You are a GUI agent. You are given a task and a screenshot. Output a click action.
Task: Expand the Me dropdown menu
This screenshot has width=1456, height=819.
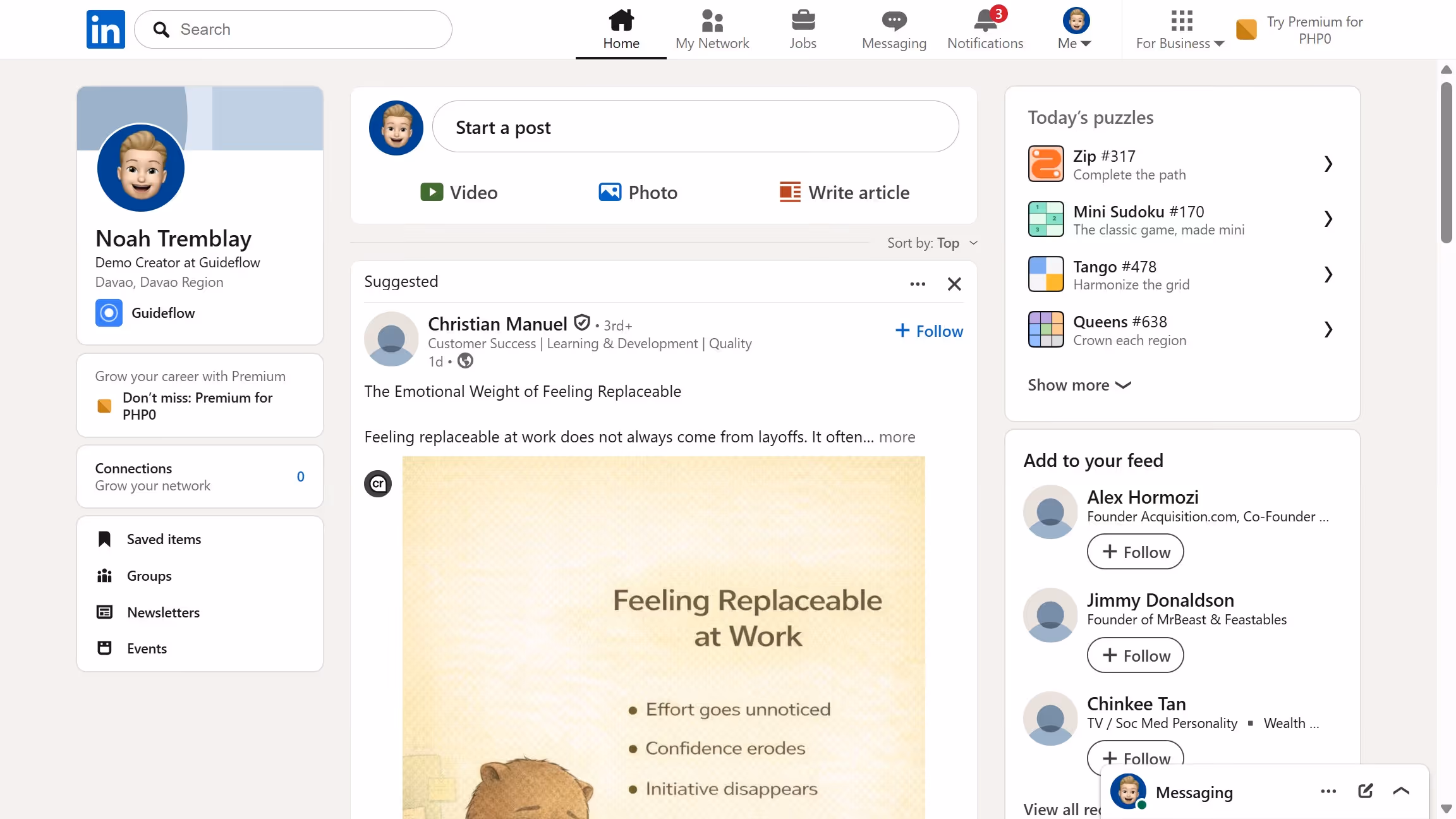pyautogui.click(x=1076, y=29)
